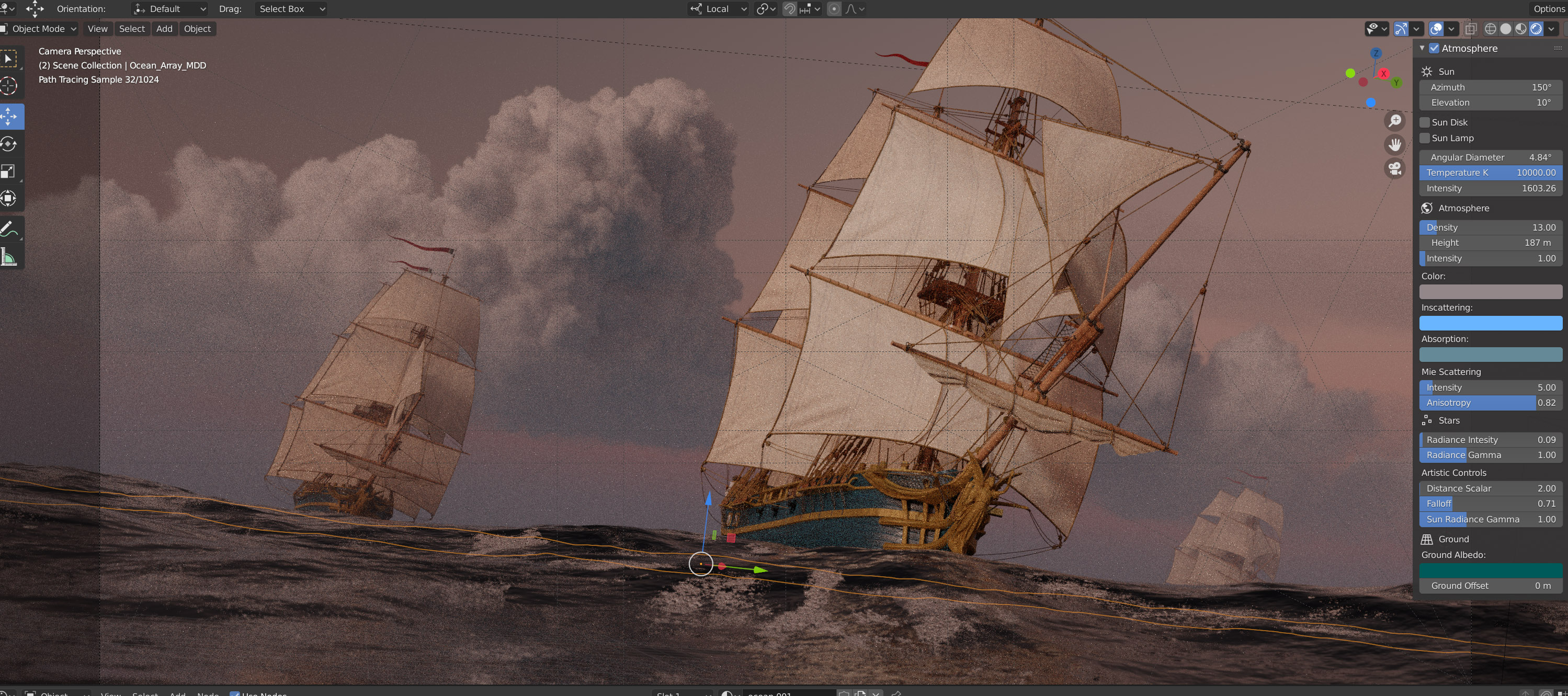Open the Object Mode dropdown
The width and height of the screenshot is (1568, 696).
click(40, 29)
